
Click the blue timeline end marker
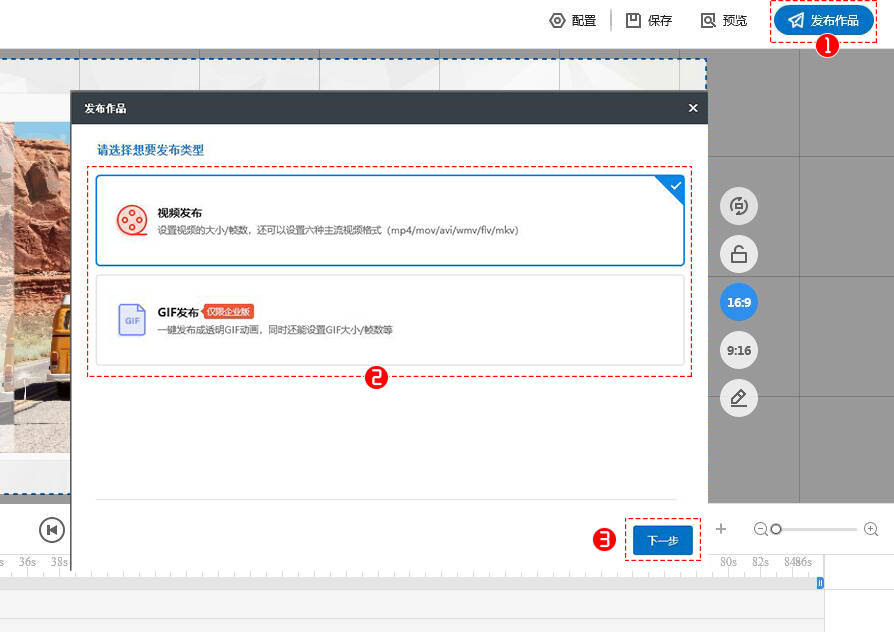tap(820, 582)
